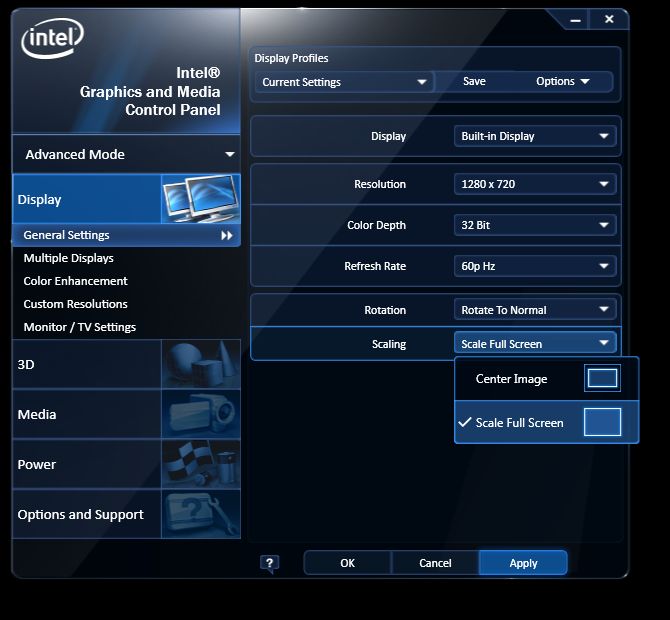670x620 pixels.
Task: Go to Color Enhancement settings
Action: 75,281
